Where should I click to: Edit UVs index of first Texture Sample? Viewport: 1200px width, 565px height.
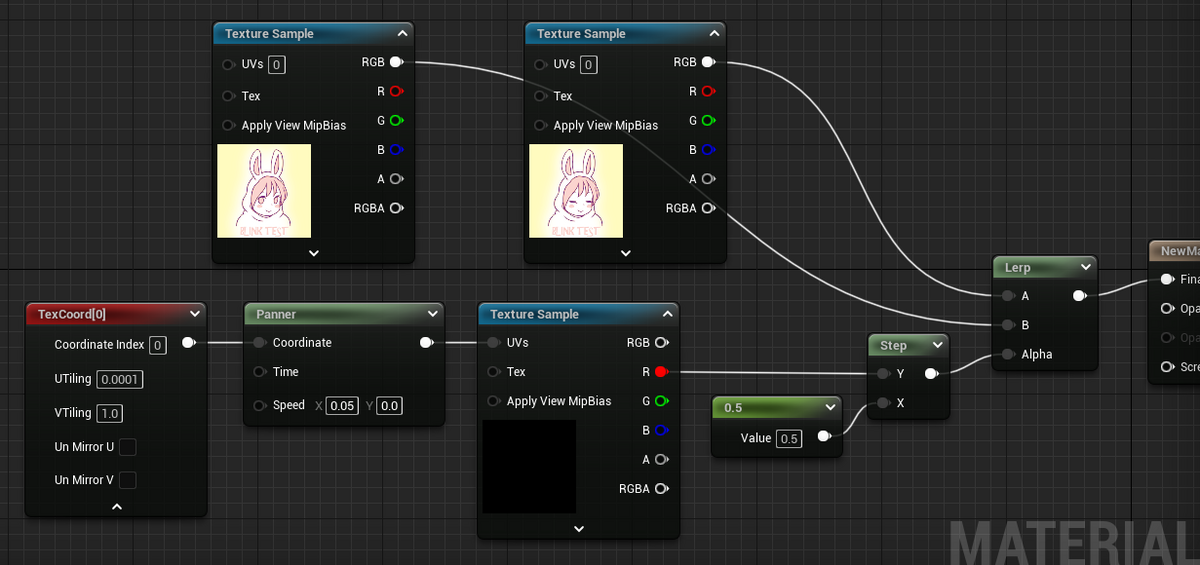[x=277, y=65]
